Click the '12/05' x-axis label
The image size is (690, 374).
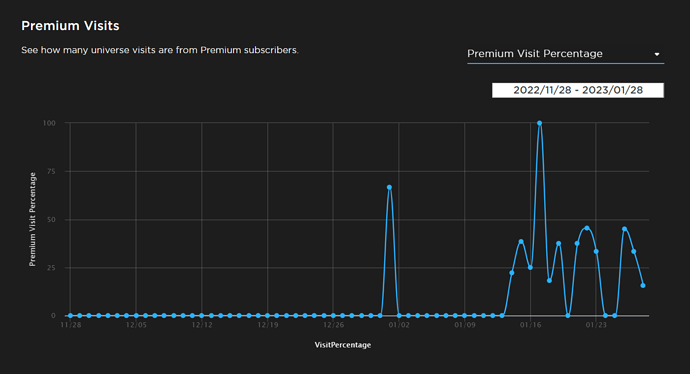[136, 325]
